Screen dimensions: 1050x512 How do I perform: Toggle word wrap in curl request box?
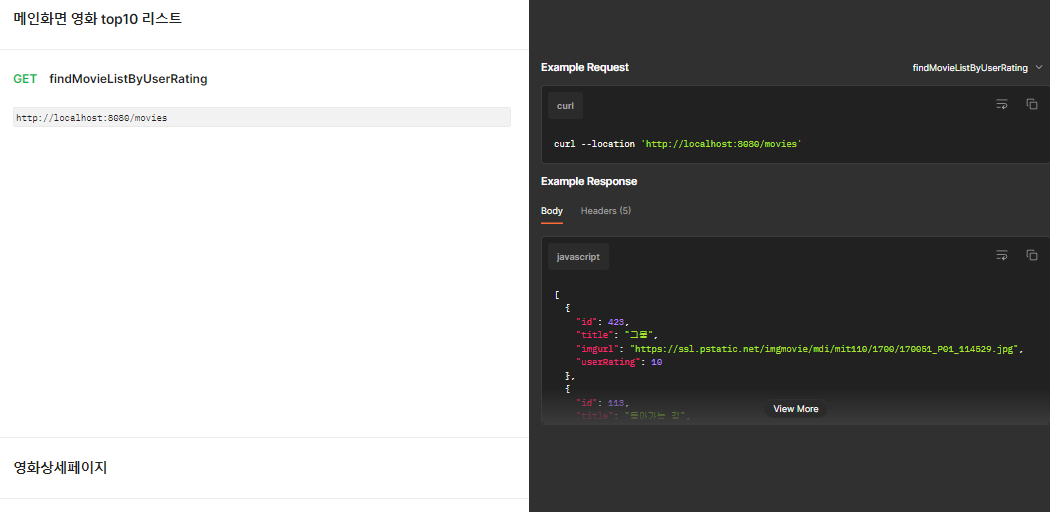click(x=1002, y=104)
